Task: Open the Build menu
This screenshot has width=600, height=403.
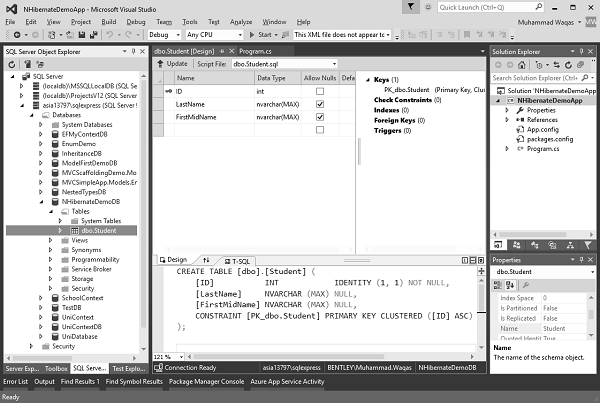Action: click(x=109, y=22)
